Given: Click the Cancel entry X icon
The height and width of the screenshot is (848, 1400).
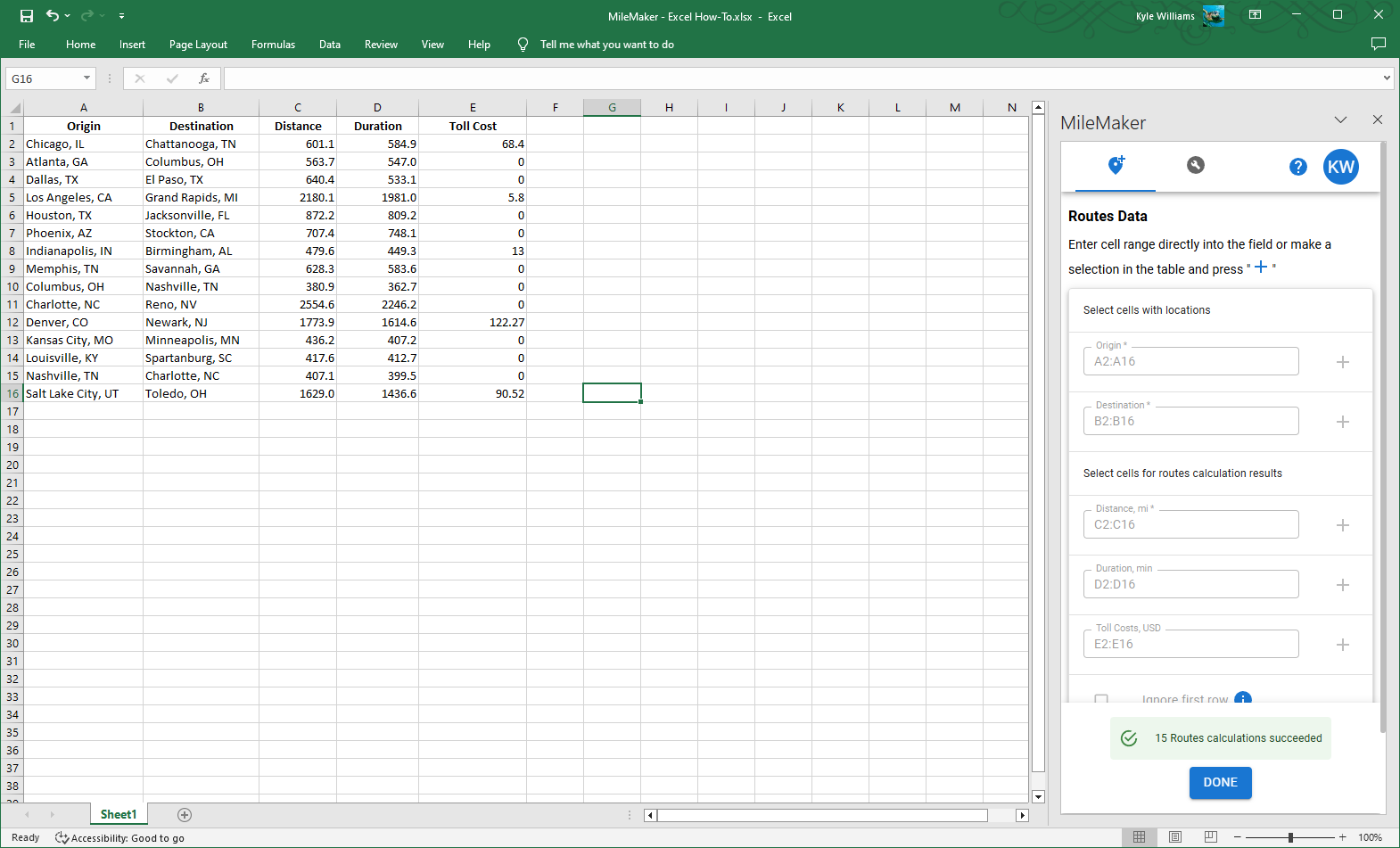Looking at the screenshot, I should (140, 78).
